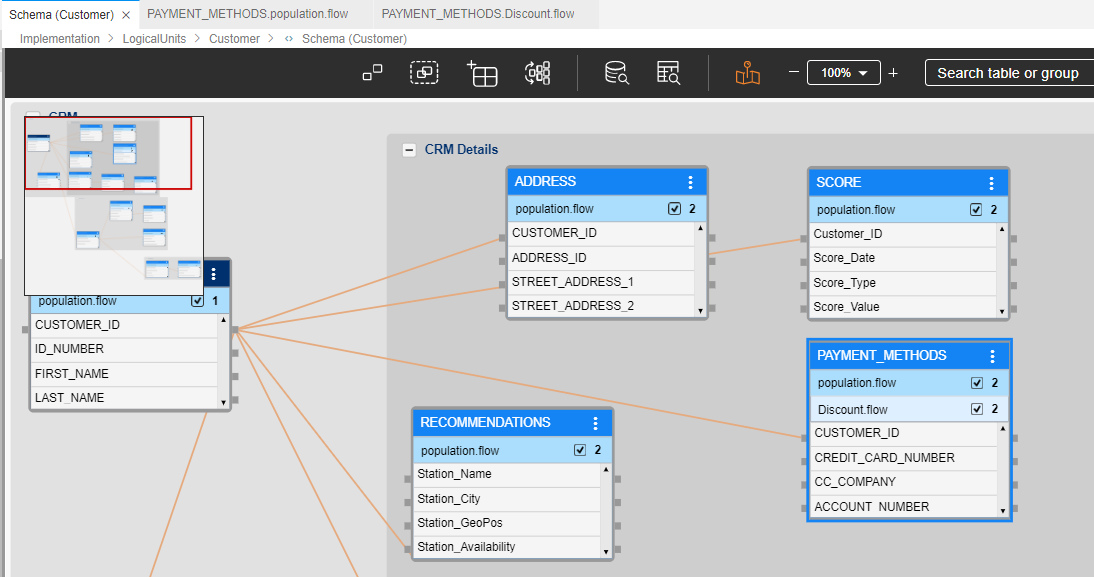Uncheck population.flow checkbox in SCORE table

click(x=976, y=210)
